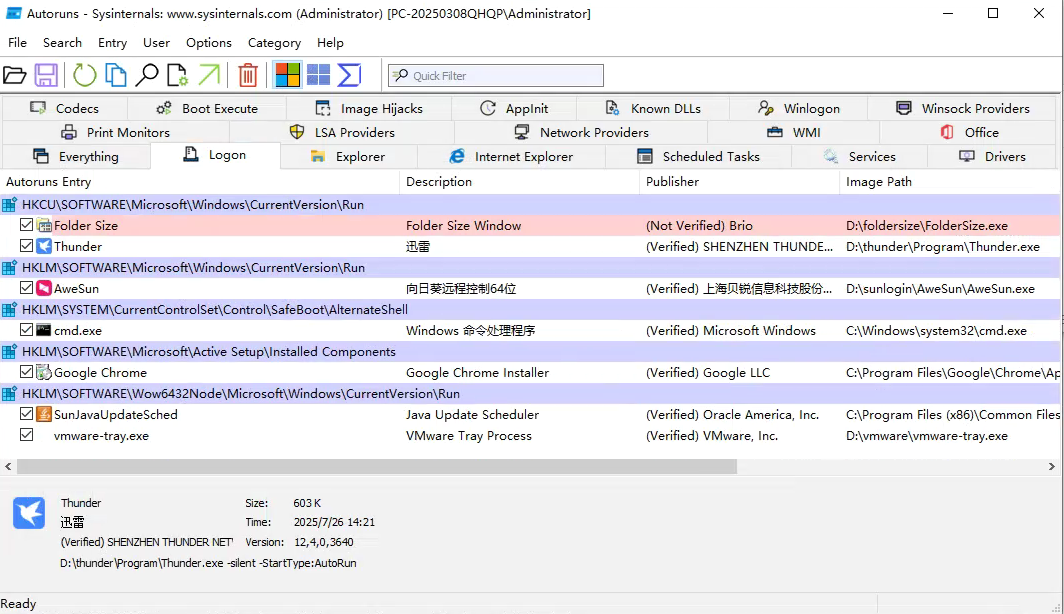
Task: Click the Copy toolbar icon
Action: (x=116, y=75)
